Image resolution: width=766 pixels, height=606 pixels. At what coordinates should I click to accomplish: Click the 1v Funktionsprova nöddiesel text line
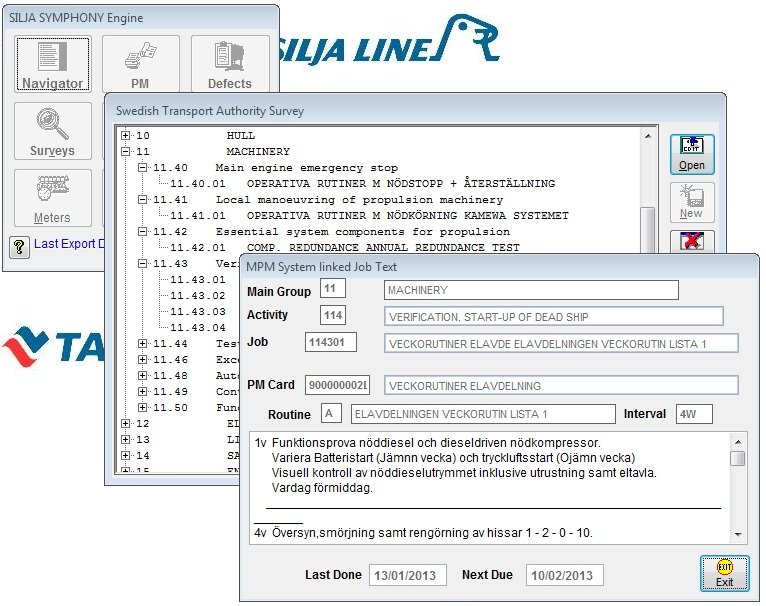[427, 443]
